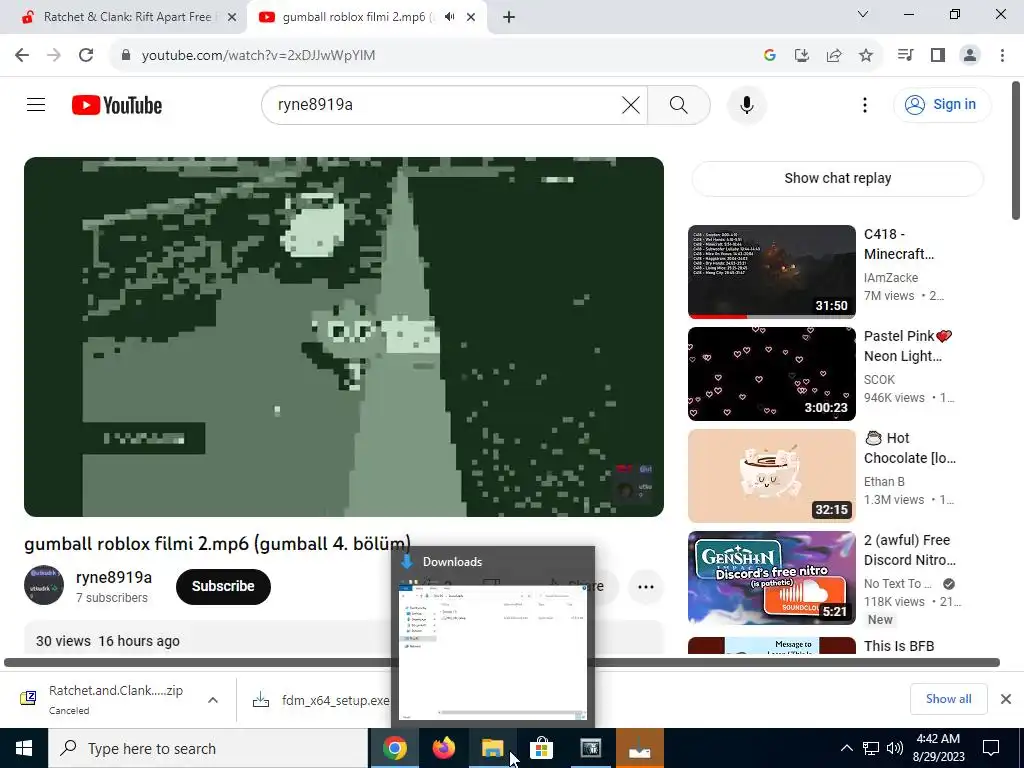Submit YouTube search with magnifier
The width and height of the screenshot is (1024, 768).
point(679,105)
